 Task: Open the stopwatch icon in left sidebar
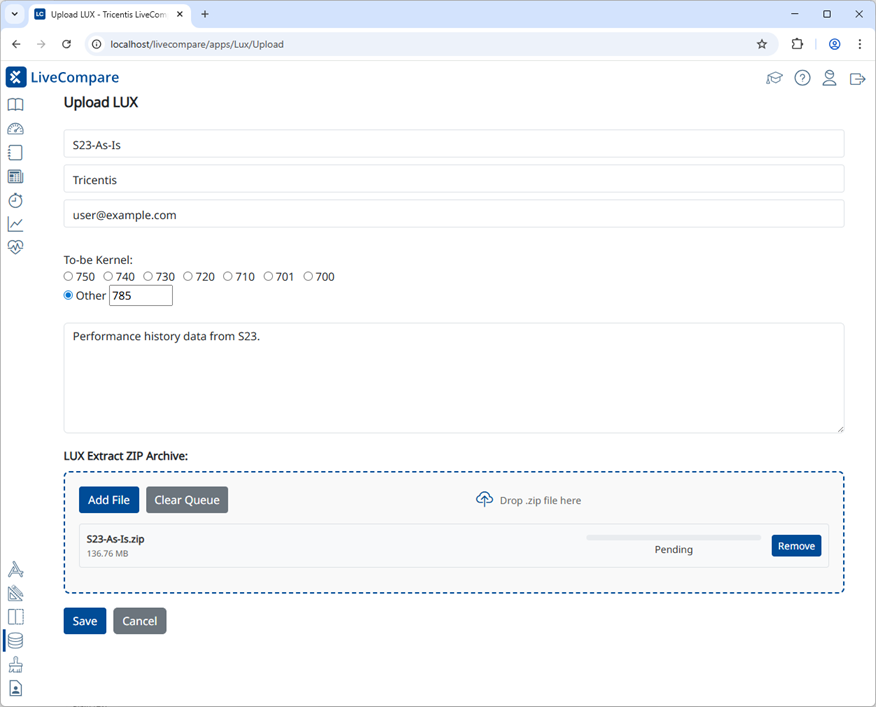click(x=15, y=200)
